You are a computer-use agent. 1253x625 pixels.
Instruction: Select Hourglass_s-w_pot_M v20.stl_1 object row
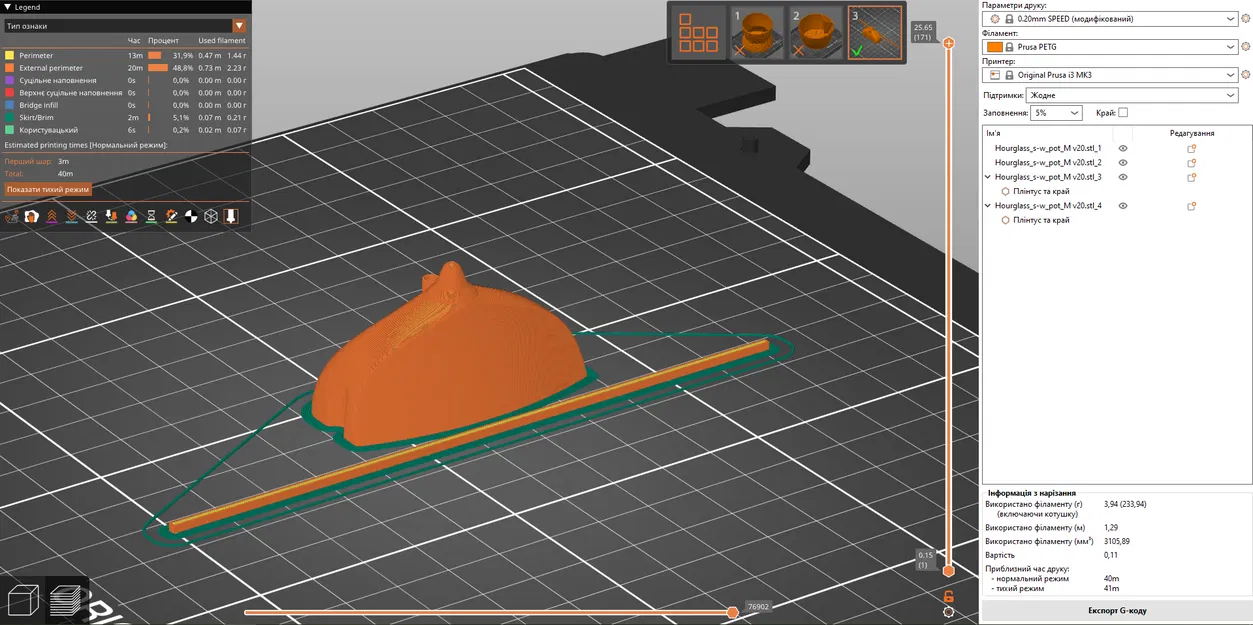(x=1047, y=148)
